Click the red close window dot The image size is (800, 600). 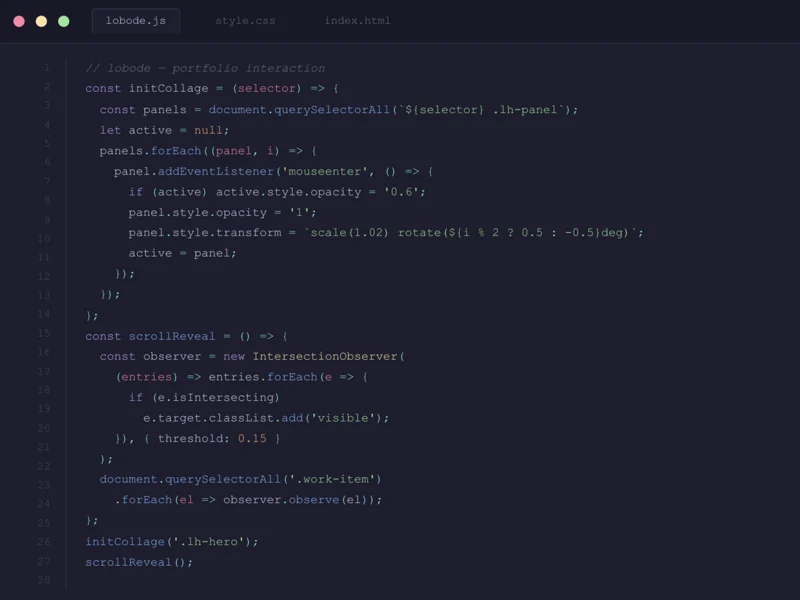(19, 21)
